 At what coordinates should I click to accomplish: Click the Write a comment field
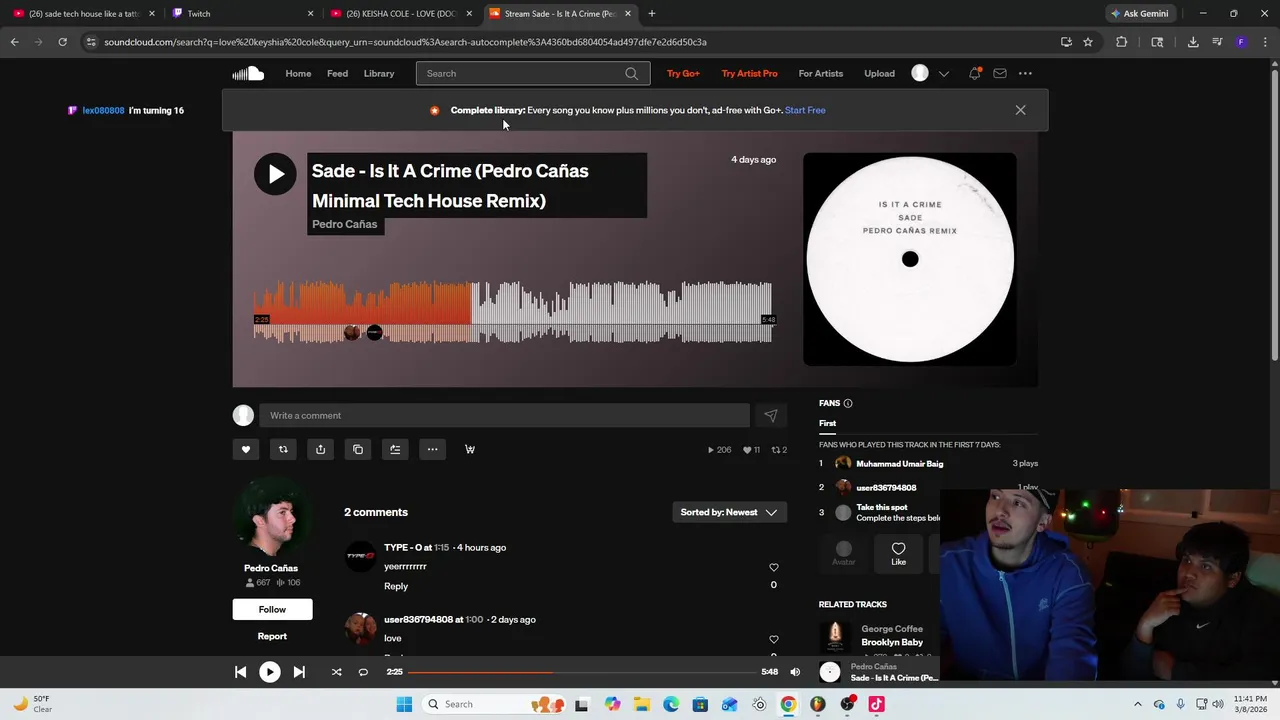[x=504, y=415]
